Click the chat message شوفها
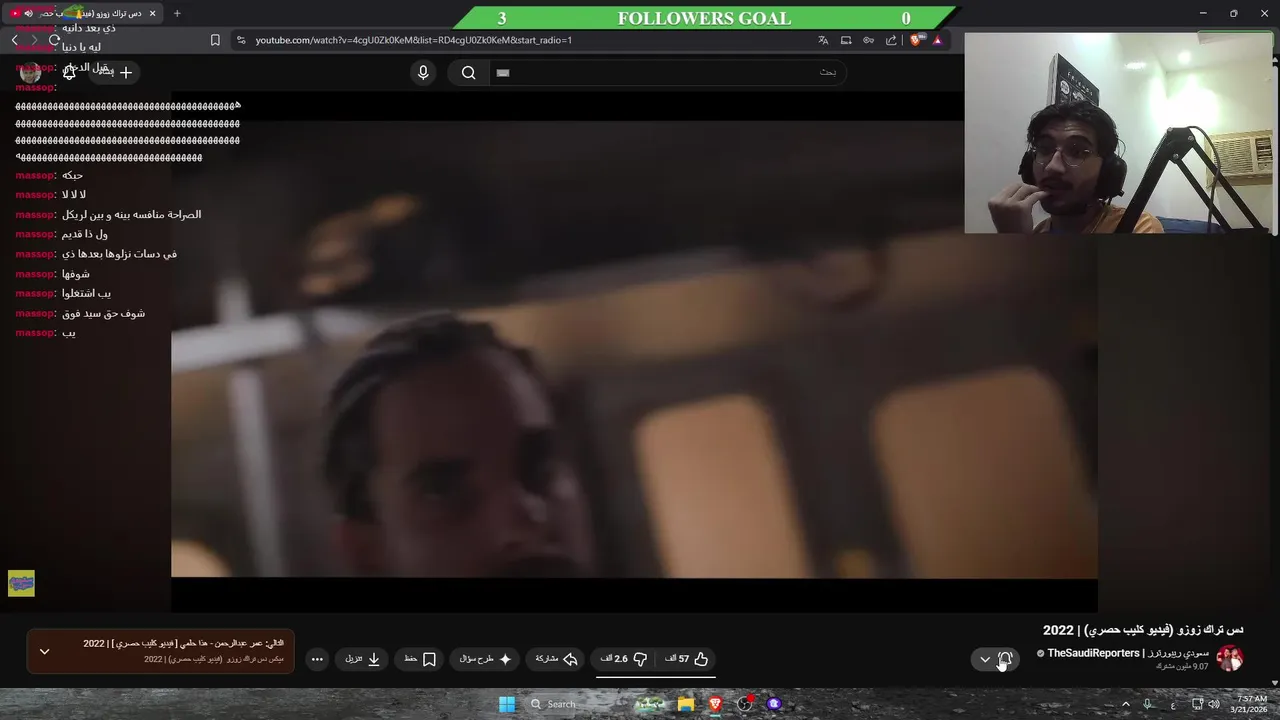Viewport: 1280px width, 720px height. pos(76,274)
